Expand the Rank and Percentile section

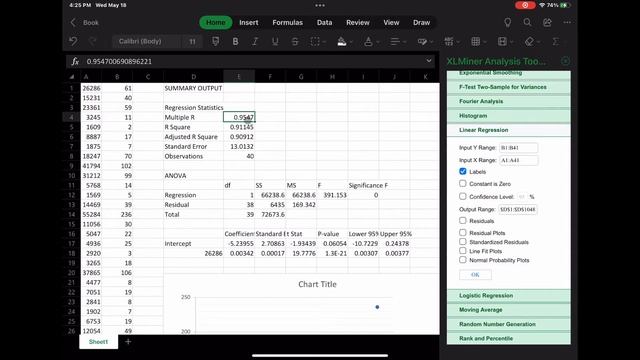click(x=509, y=338)
